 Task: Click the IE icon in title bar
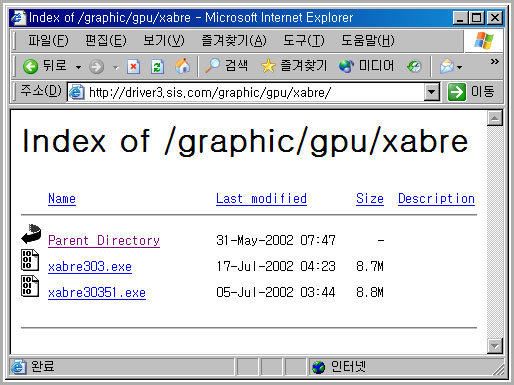18,18
